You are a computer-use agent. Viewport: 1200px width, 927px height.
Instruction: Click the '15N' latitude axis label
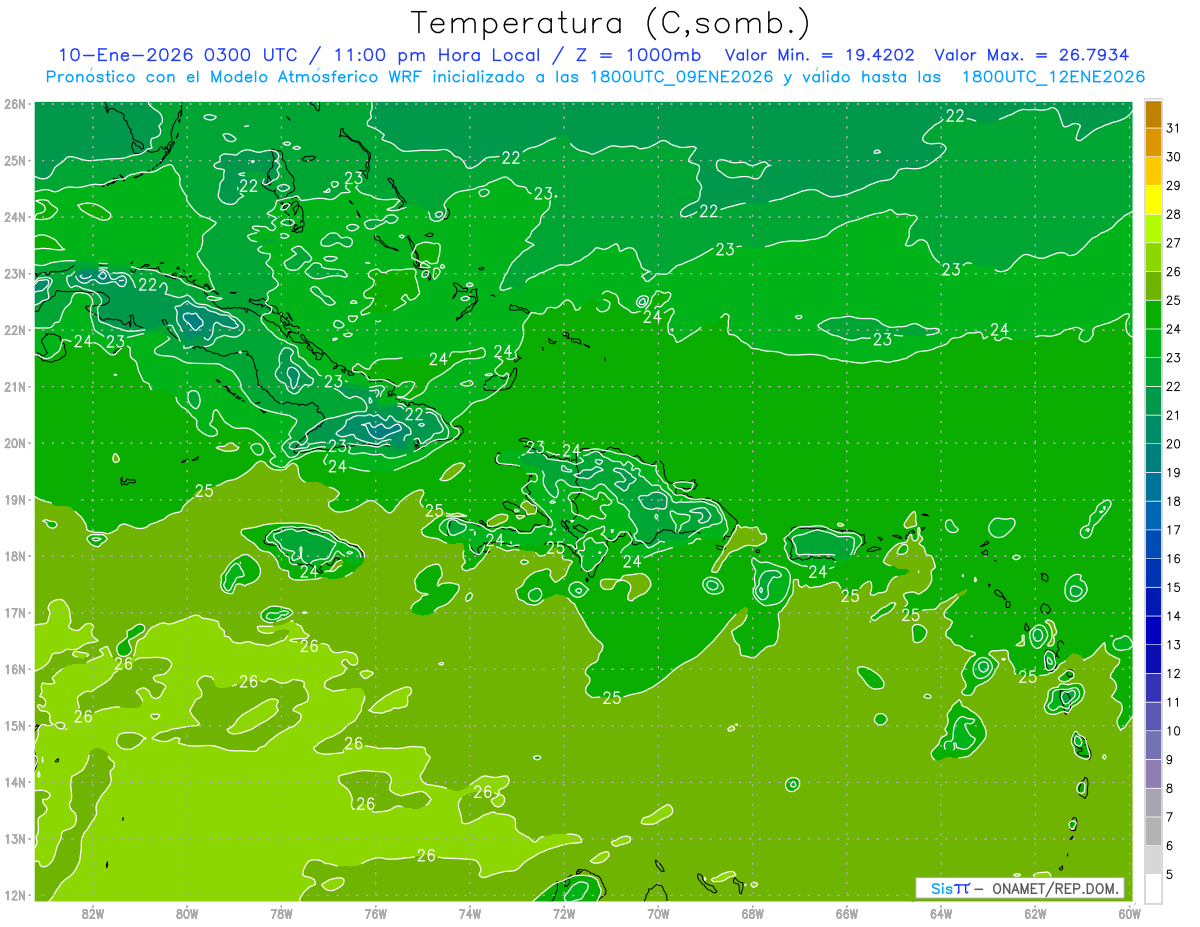(16, 725)
